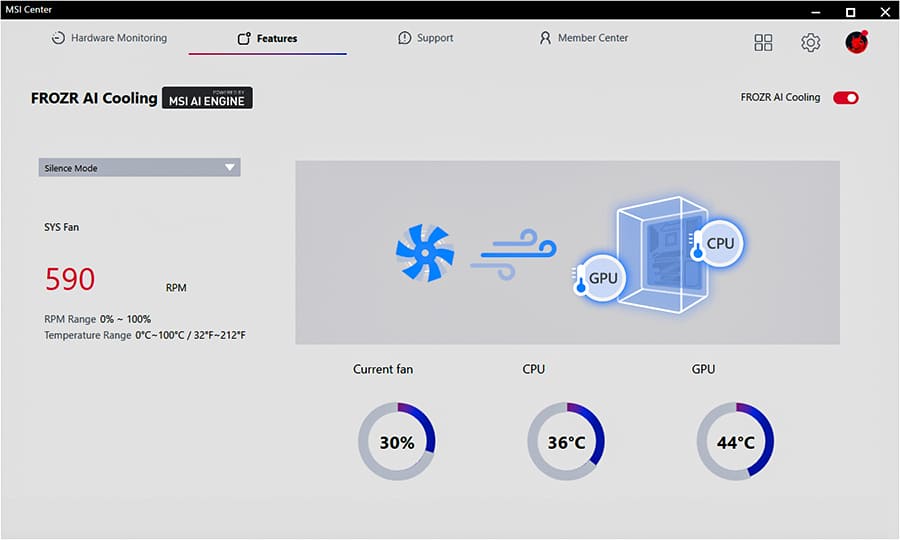Viewport: 900px width, 540px height.
Task: Click the blue fan icon
Action: coord(424,252)
